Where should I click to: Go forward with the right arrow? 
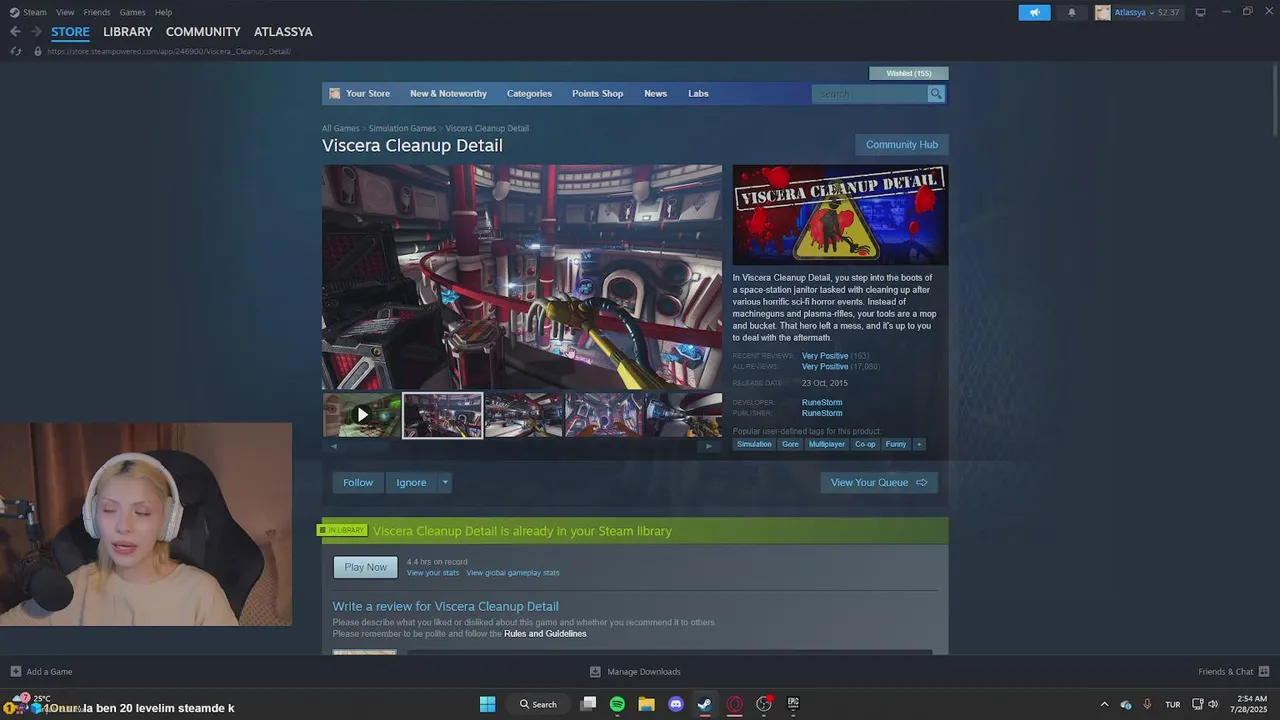[36, 32]
